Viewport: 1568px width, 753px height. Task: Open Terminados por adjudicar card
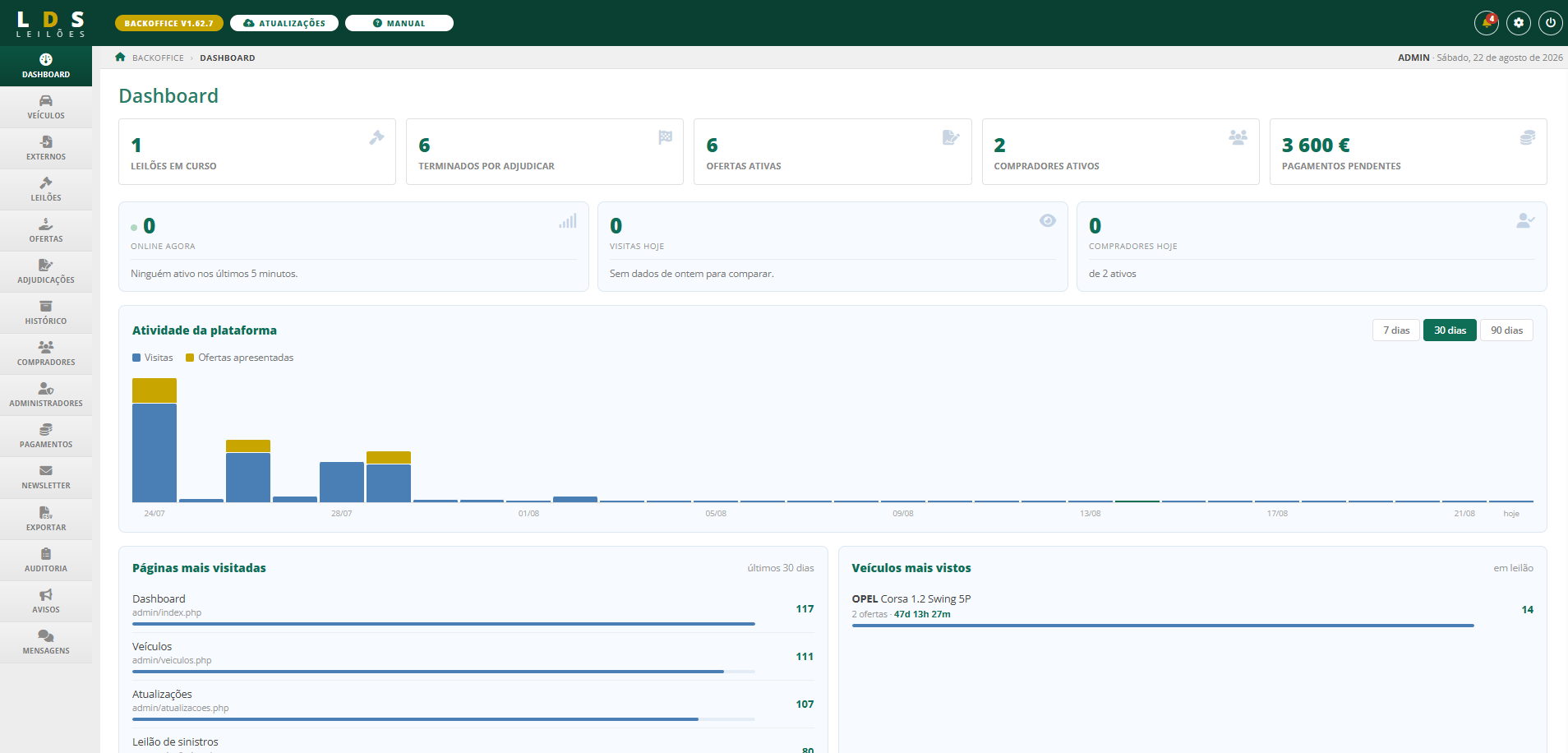[x=545, y=152]
